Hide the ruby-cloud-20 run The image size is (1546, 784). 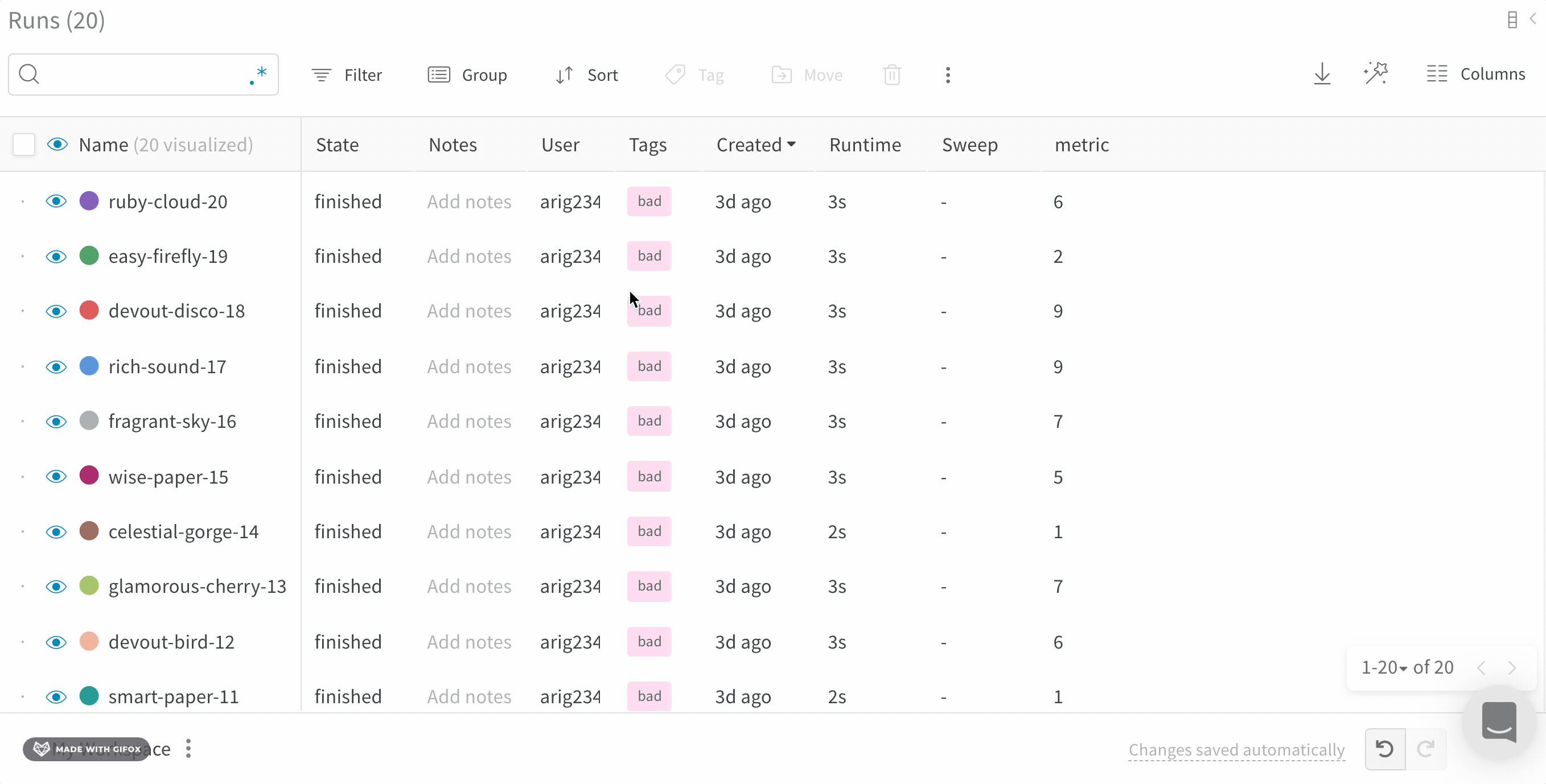[x=56, y=201]
